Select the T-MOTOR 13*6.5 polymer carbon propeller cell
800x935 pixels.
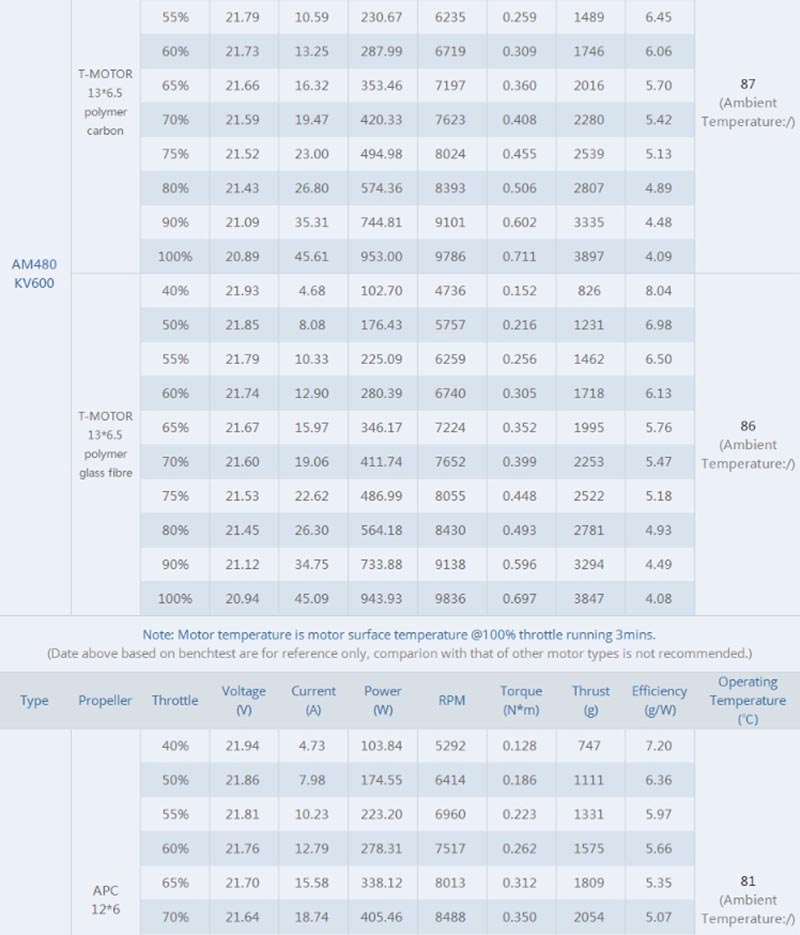[105, 103]
